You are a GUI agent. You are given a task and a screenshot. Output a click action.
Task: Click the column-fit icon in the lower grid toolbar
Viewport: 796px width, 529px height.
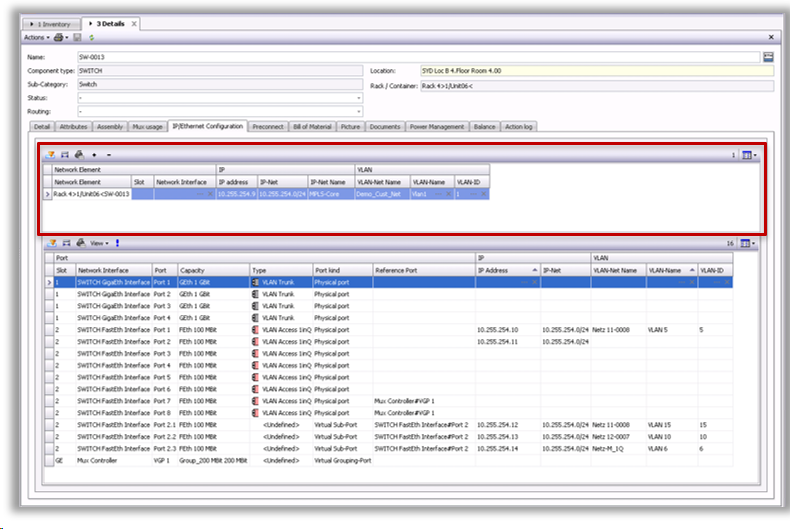(67, 243)
